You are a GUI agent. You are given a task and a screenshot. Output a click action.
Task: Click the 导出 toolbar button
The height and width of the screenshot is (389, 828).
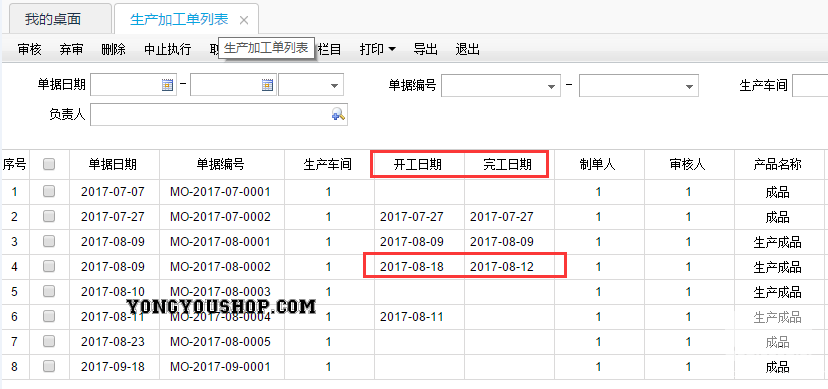(426, 50)
